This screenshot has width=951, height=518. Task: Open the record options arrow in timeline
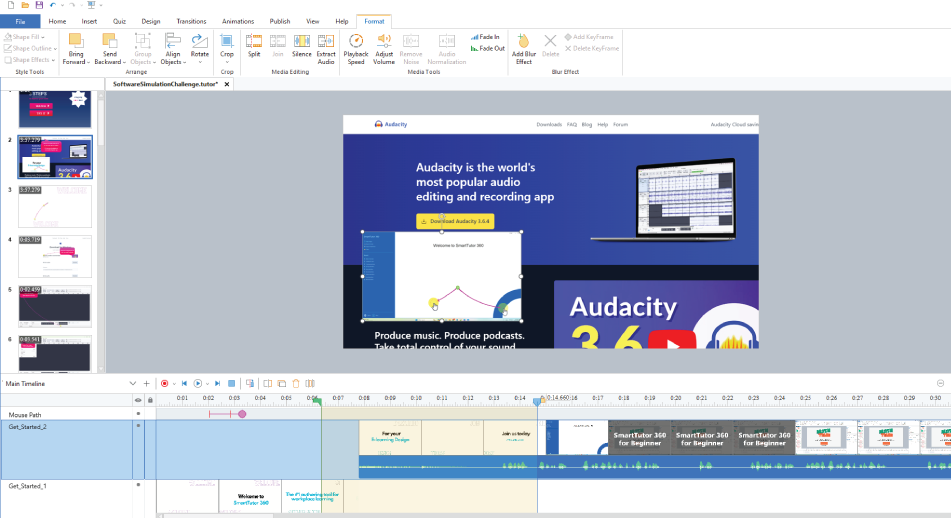tap(174, 384)
